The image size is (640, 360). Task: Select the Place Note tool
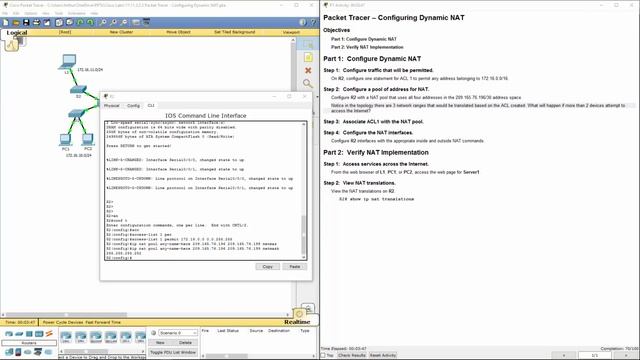pyautogui.click(x=308, y=58)
